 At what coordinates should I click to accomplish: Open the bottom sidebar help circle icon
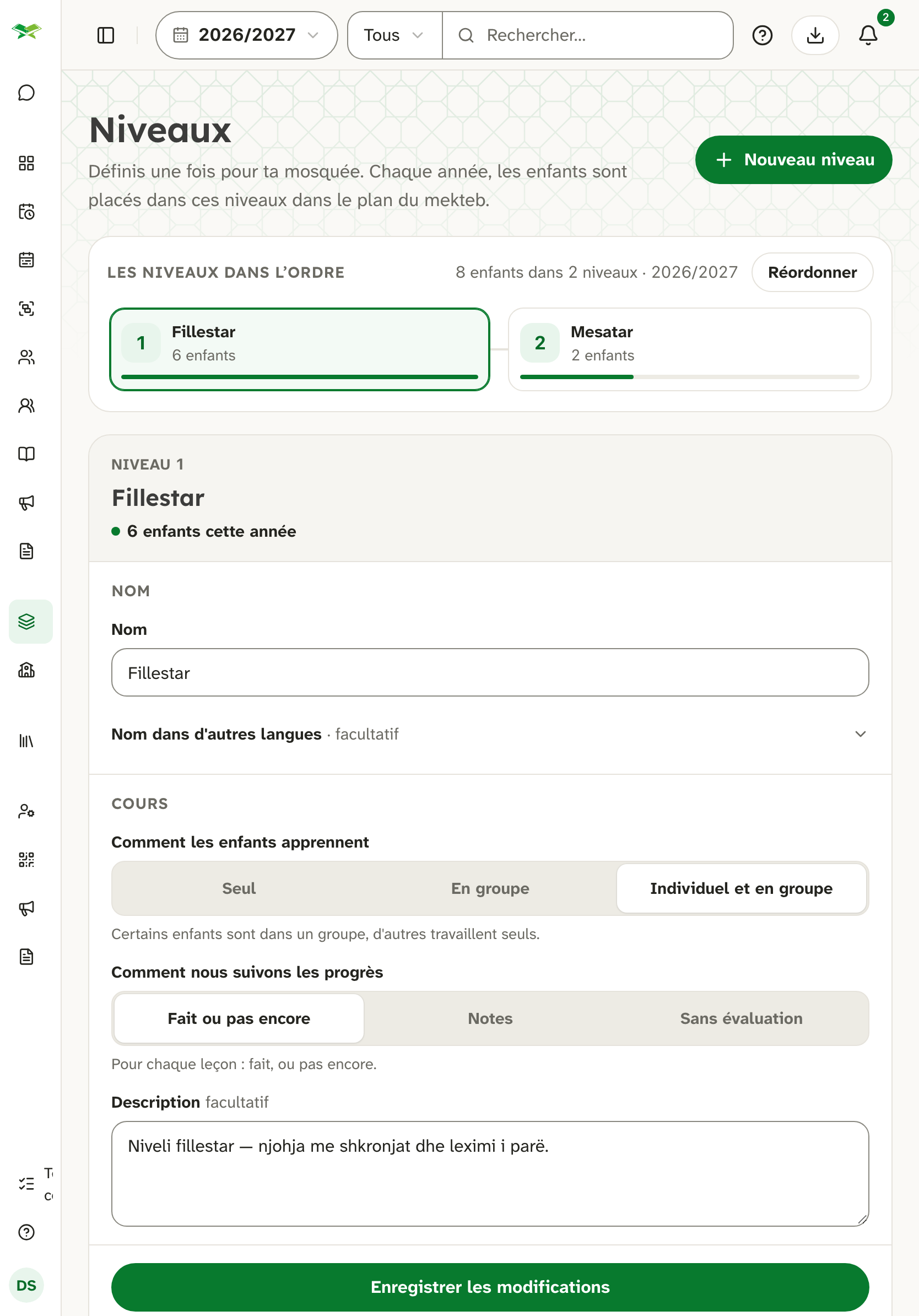point(26,1232)
